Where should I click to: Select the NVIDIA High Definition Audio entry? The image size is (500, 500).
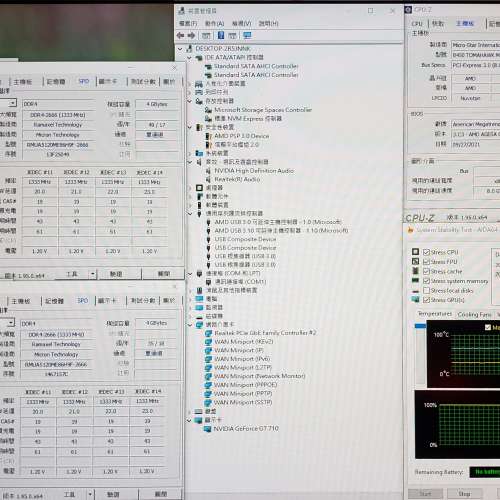tap(254, 171)
